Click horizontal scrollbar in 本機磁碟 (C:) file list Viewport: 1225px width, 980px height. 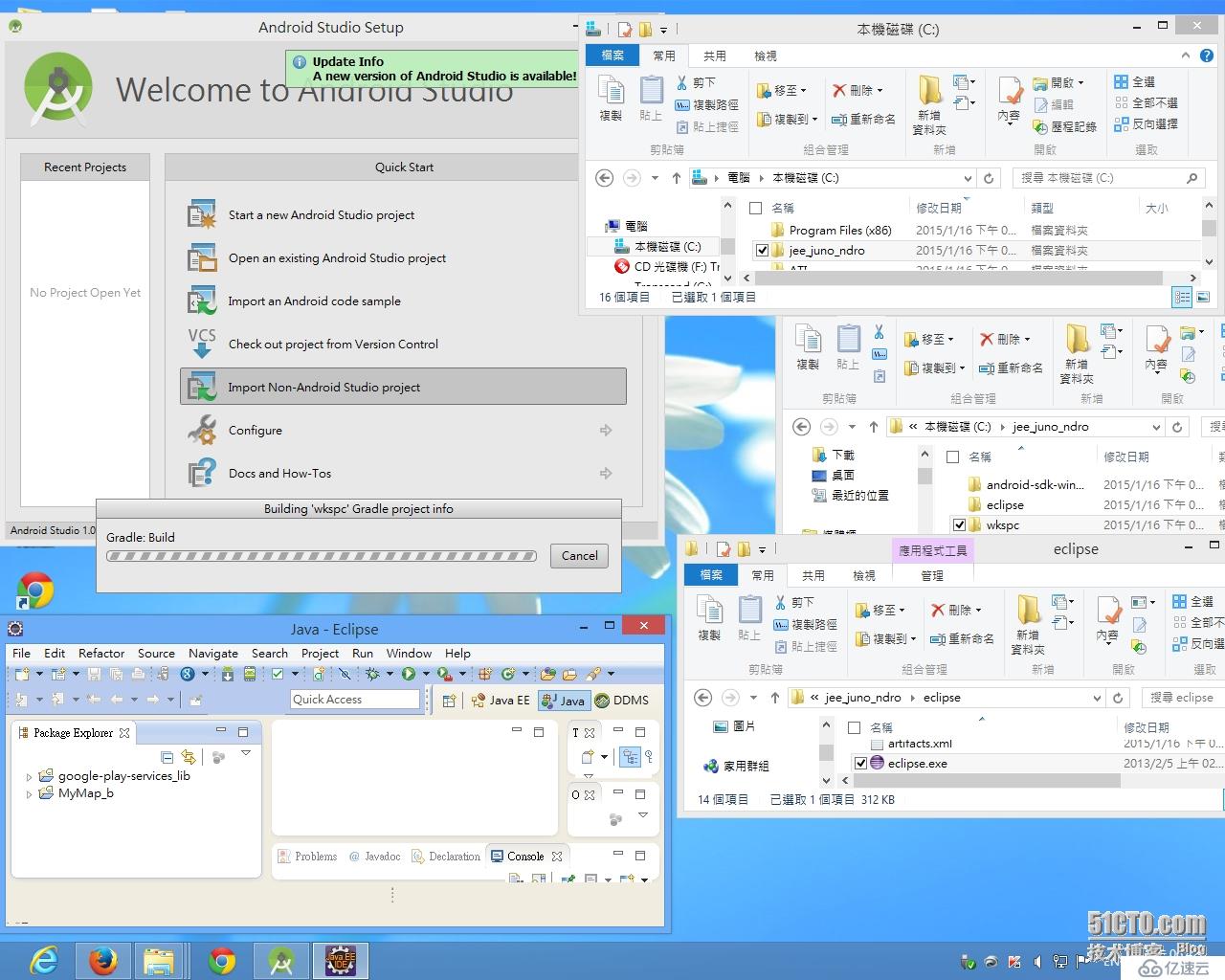[x=961, y=278]
